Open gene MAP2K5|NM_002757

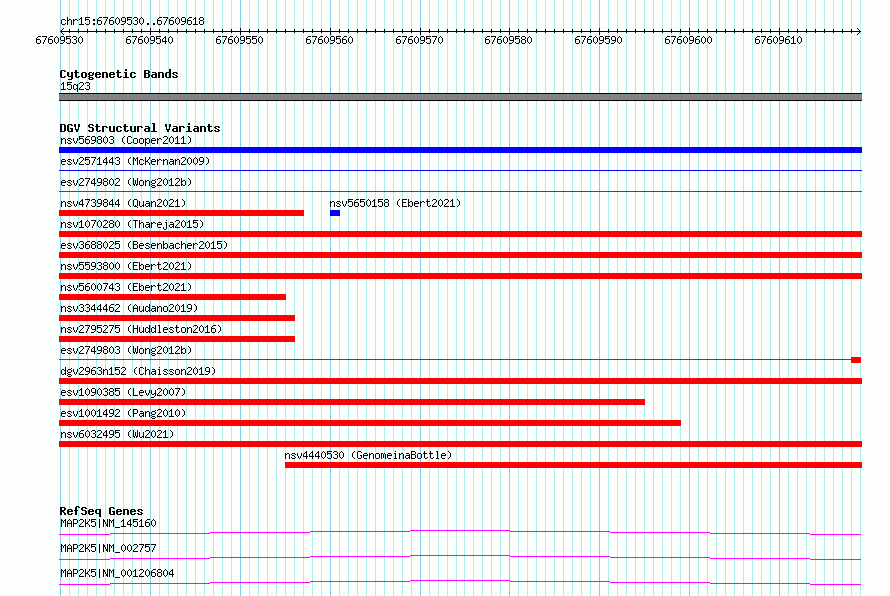coord(108,548)
